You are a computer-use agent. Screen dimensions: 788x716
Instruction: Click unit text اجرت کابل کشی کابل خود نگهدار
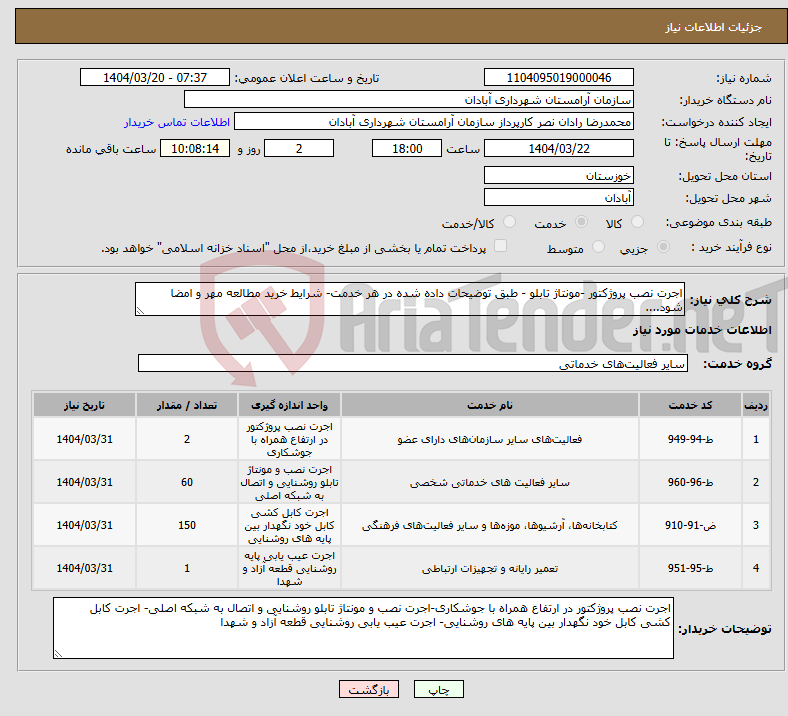point(289,526)
